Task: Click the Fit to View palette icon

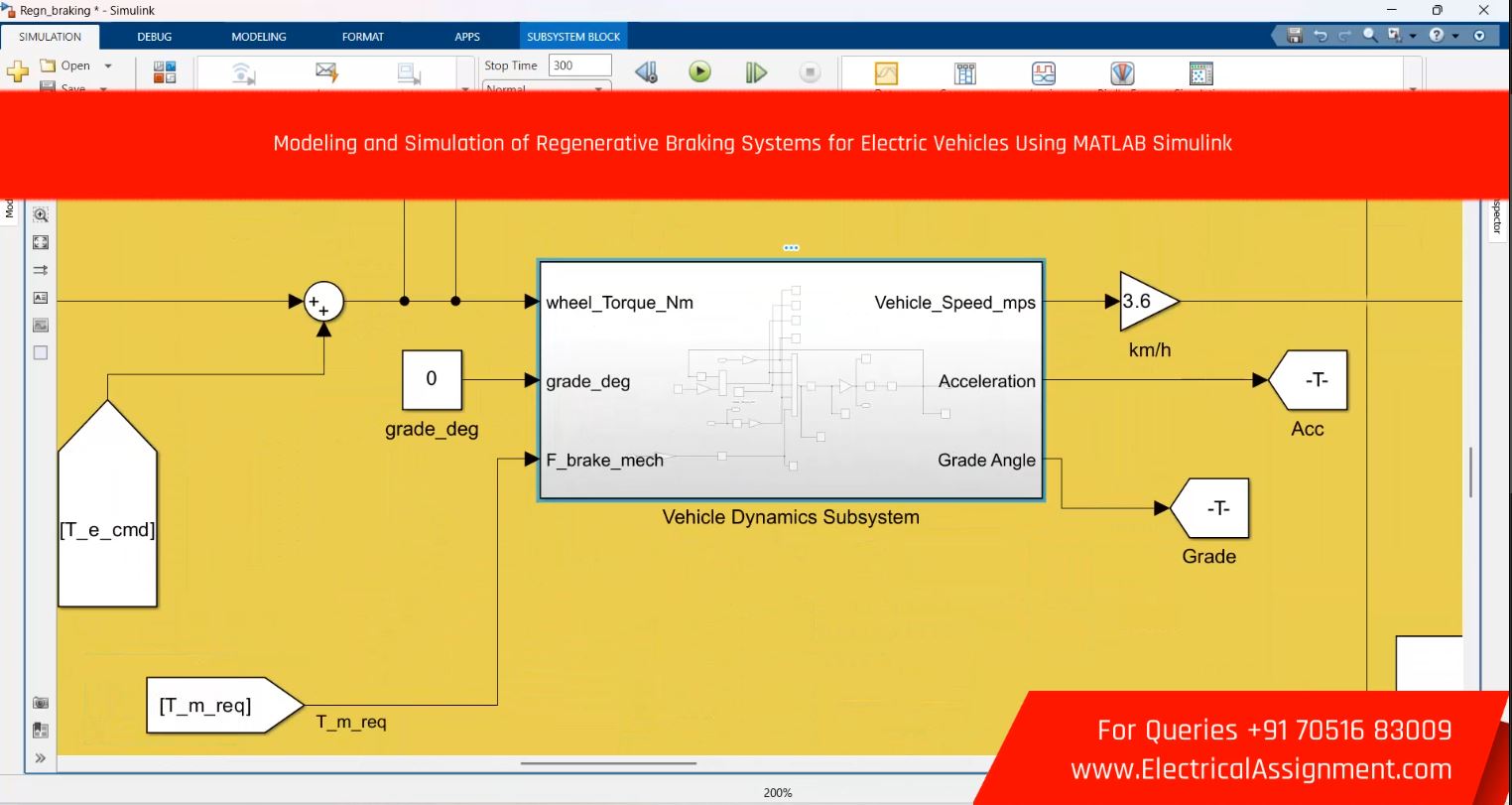Action: [41, 242]
